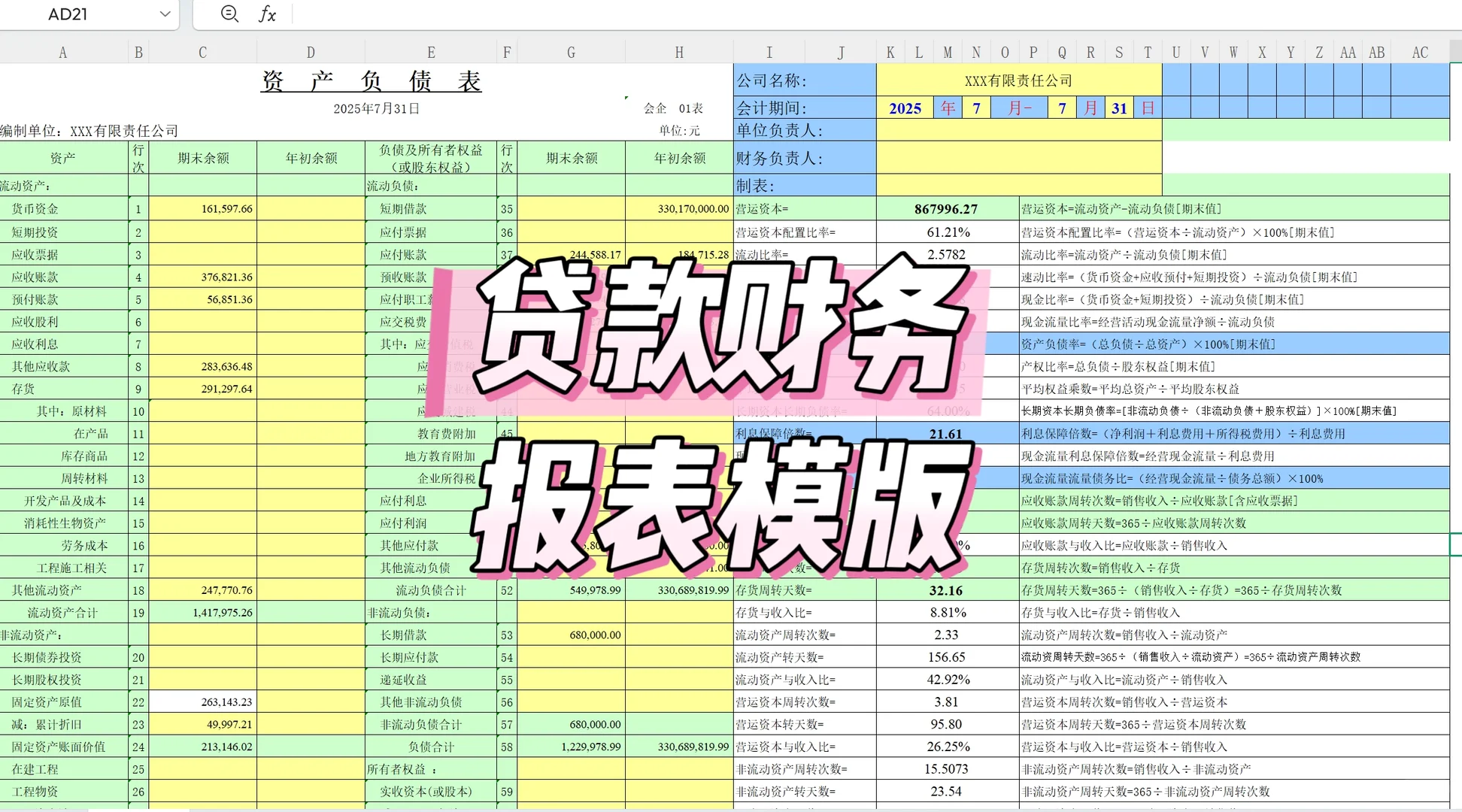This screenshot has height=812, width=1462.
Task: Click the blank 财务负责人 entry cell
Action: 1019,158
